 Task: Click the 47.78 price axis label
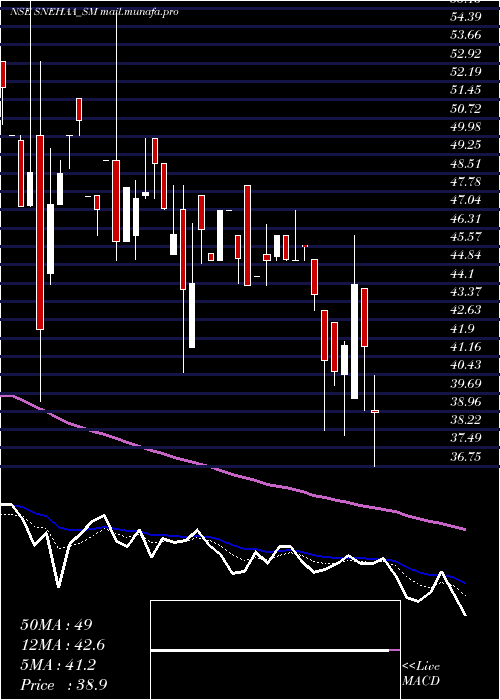[464, 181]
